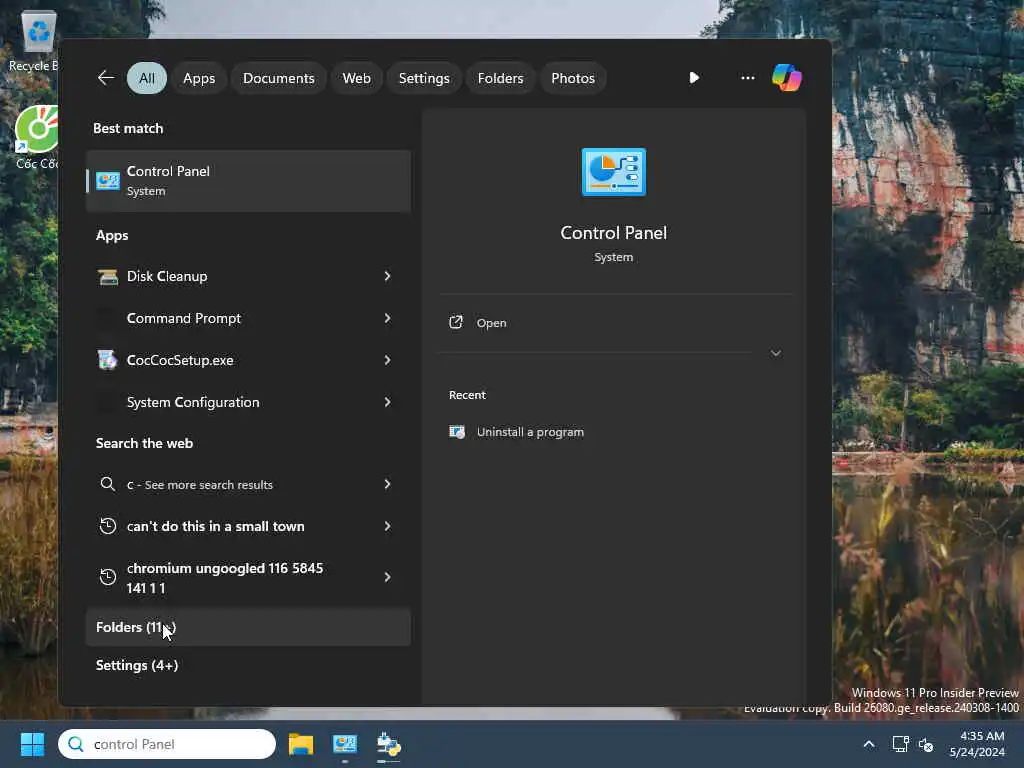Image resolution: width=1024 pixels, height=768 pixels.
Task: Click the network status tray icon
Action: [901, 744]
